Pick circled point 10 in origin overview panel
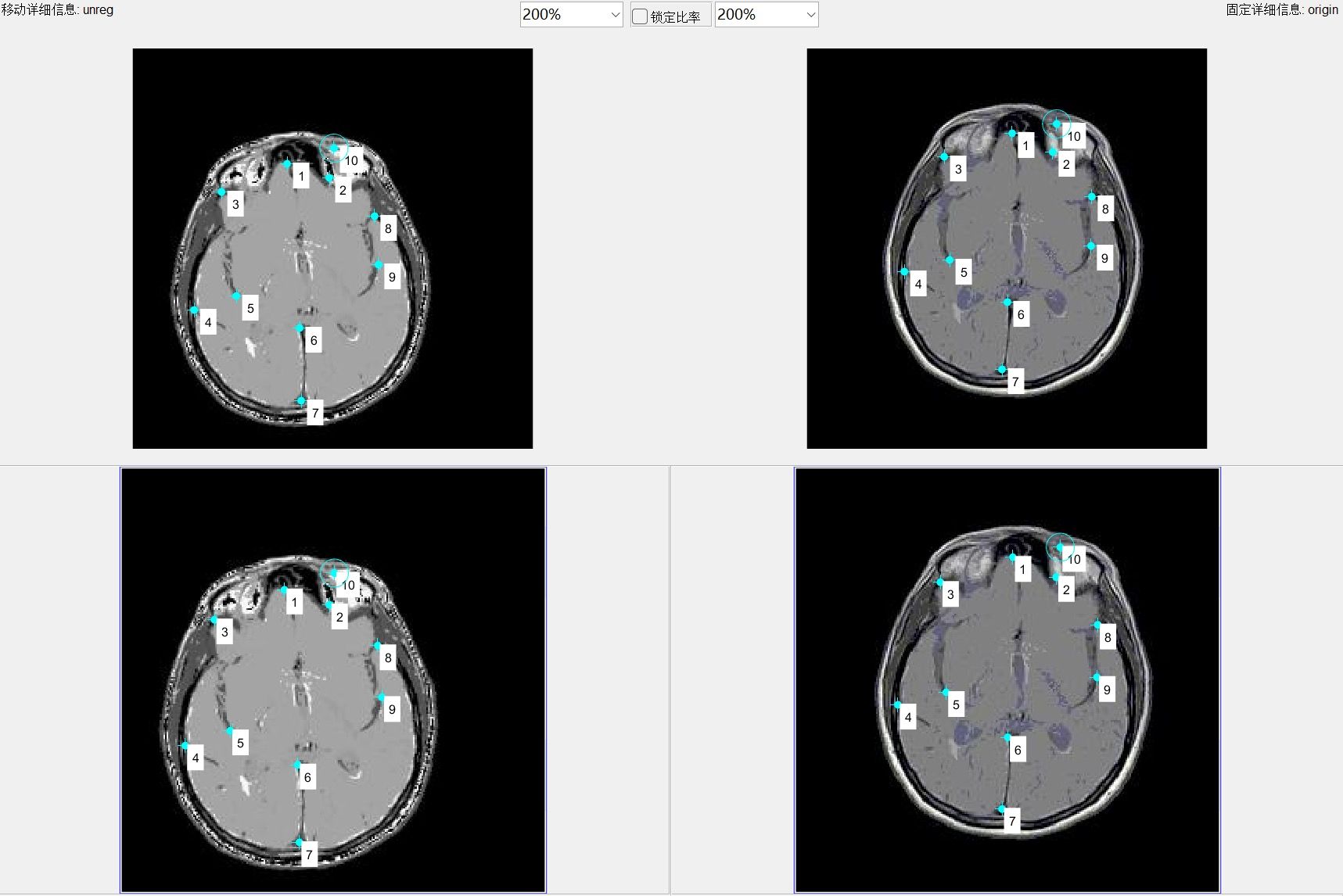This screenshot has height=896, width=1343. [x=1060, y=547]
